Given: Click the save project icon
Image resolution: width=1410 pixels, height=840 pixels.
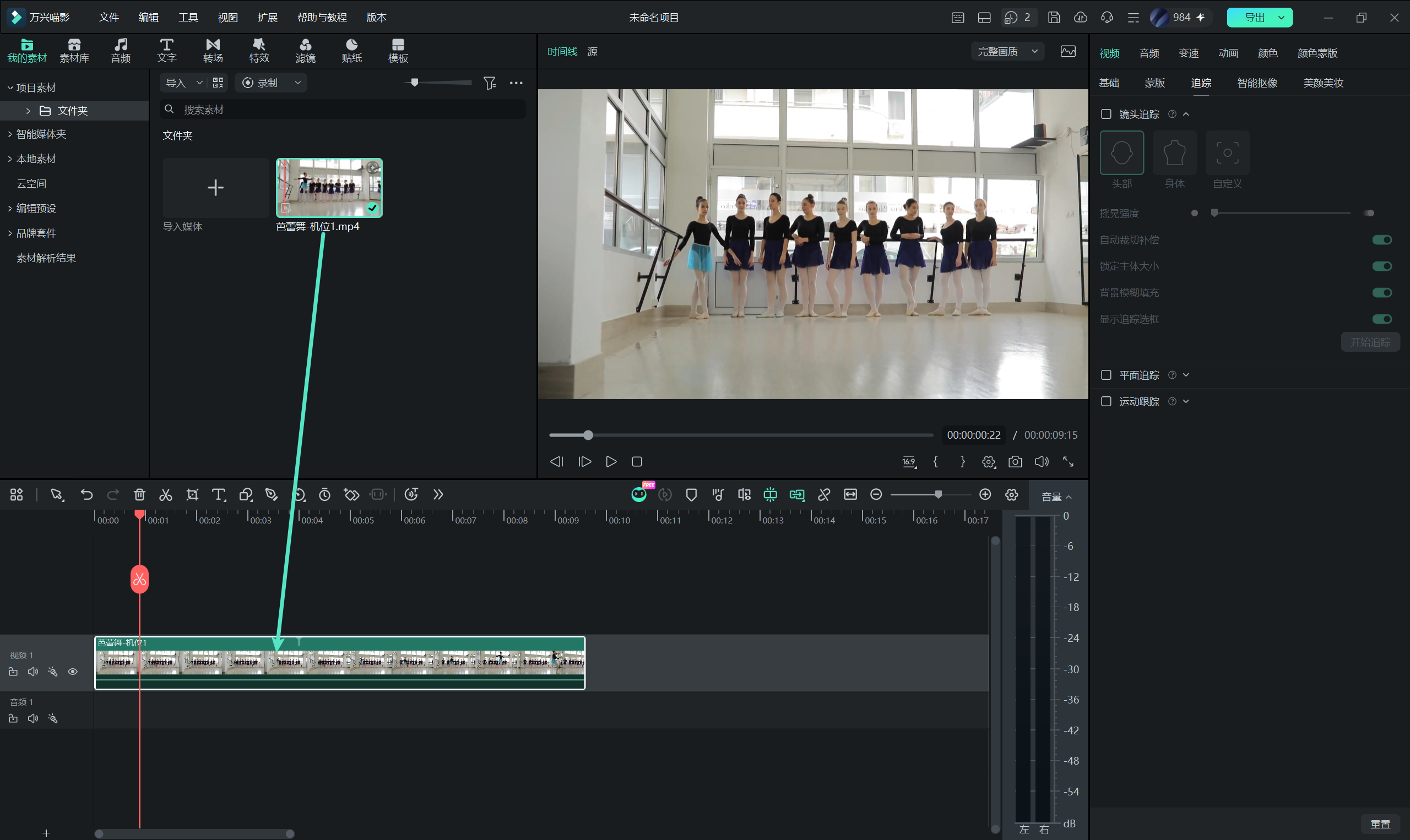Looking at the screenshot, I should [x=1054, y=18].
